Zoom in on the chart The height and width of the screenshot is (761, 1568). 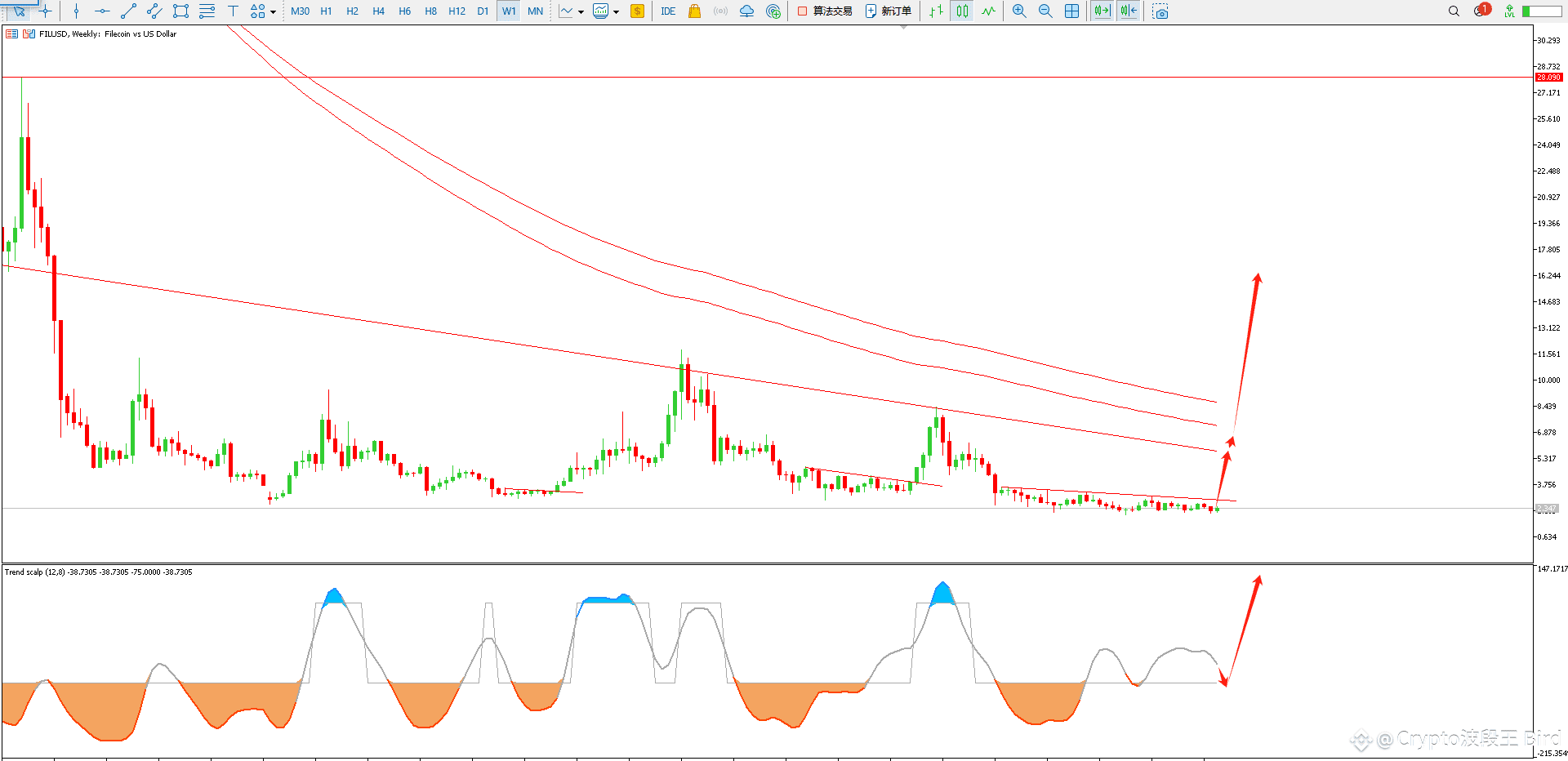[x=1018, y=11]
